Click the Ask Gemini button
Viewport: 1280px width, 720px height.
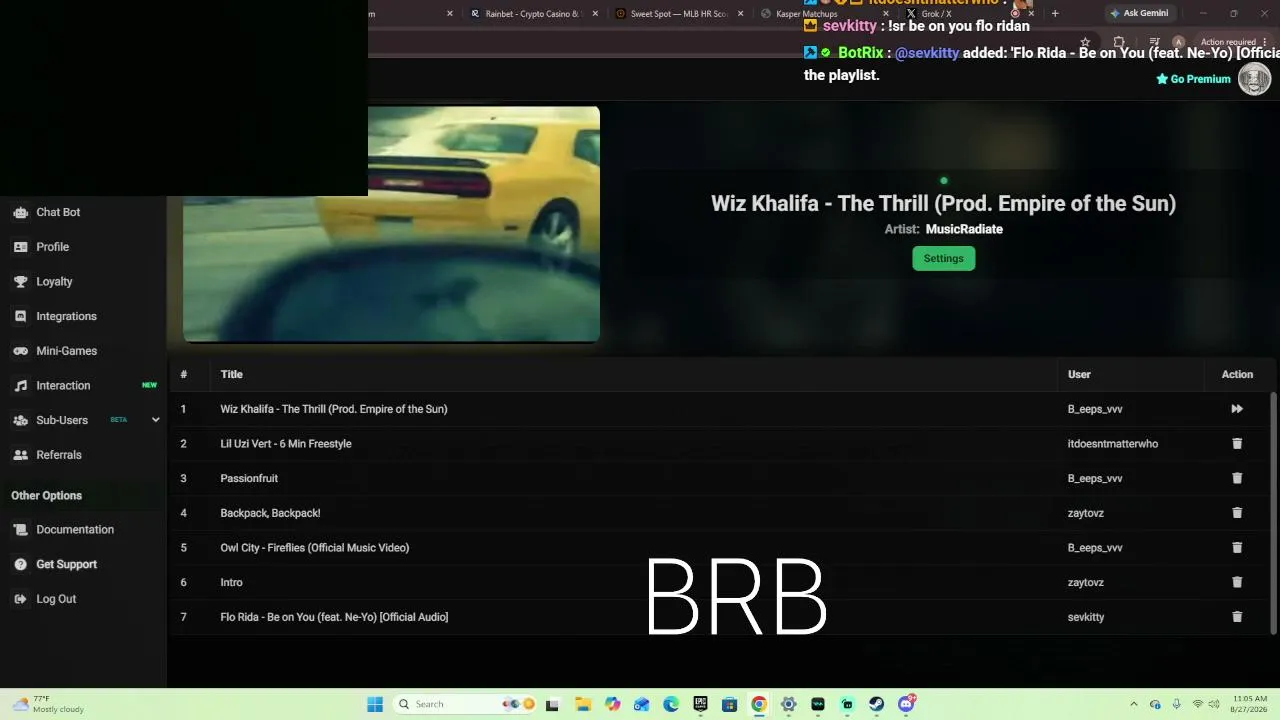[1138, 14]
